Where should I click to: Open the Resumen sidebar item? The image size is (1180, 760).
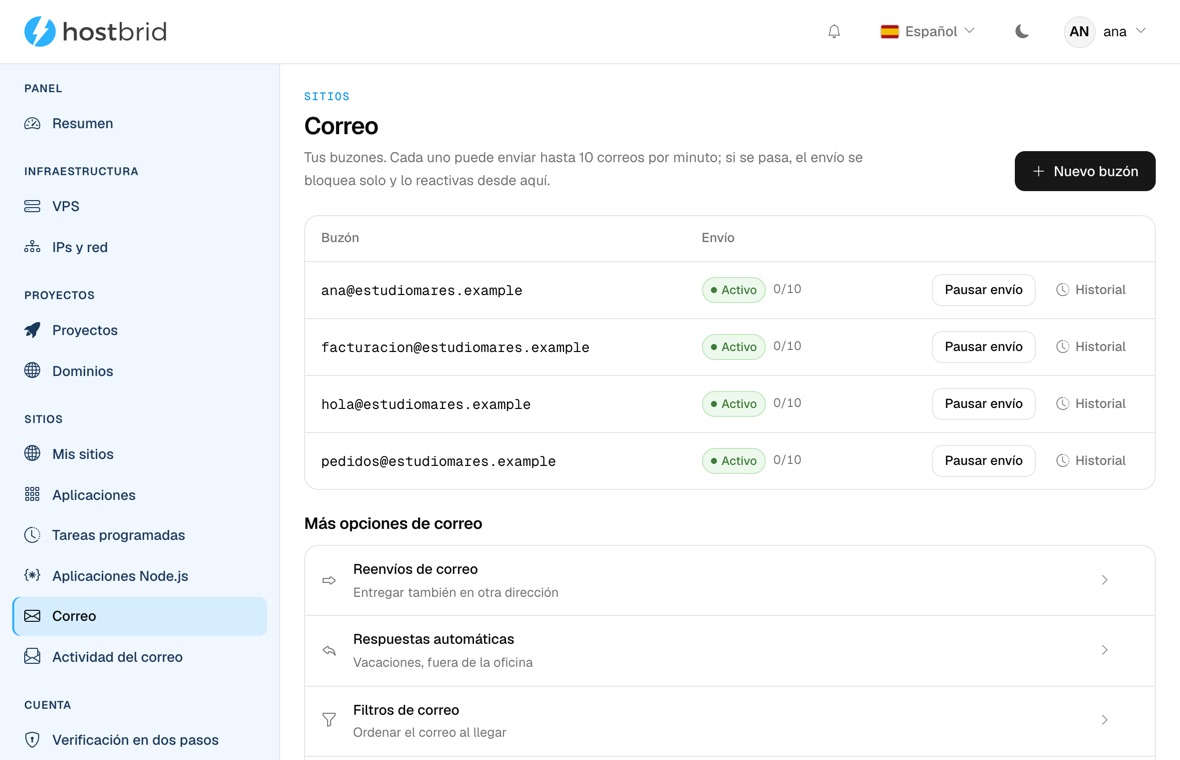(140, 123)
